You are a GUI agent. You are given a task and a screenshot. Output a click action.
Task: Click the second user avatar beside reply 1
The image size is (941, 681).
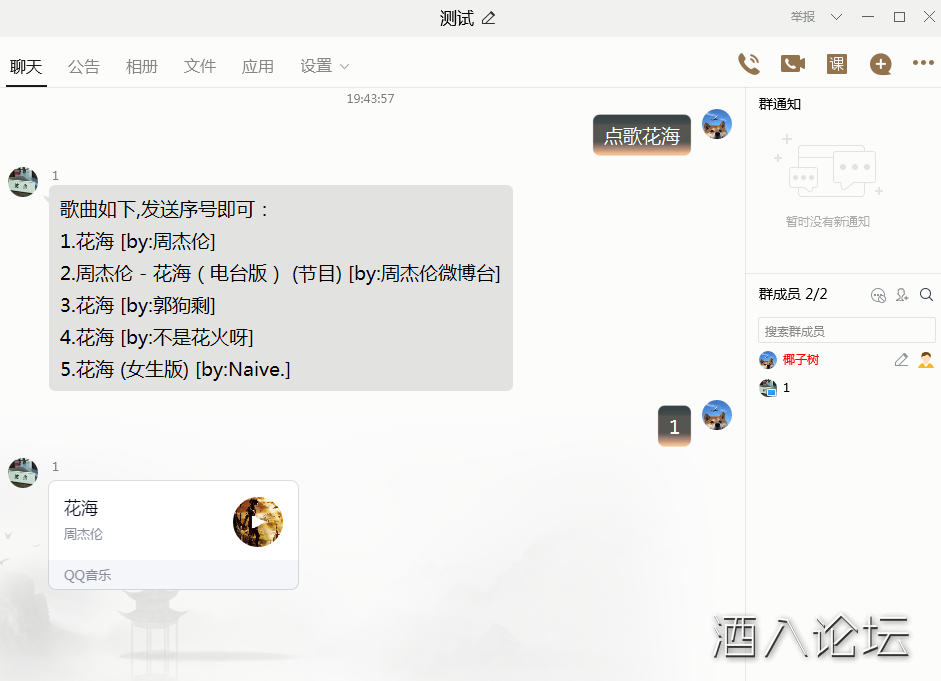click(717, 415)
